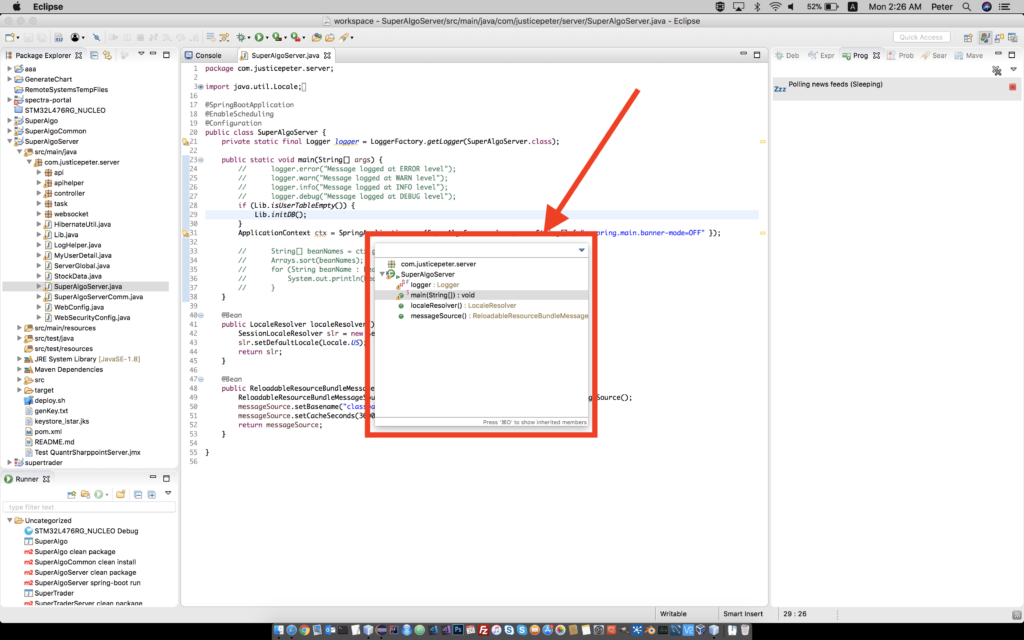Viewport: 1024px width, 640px height.
Task: Open the Debug toolbar button dropdown arrow
Action: tap(248, 38)
